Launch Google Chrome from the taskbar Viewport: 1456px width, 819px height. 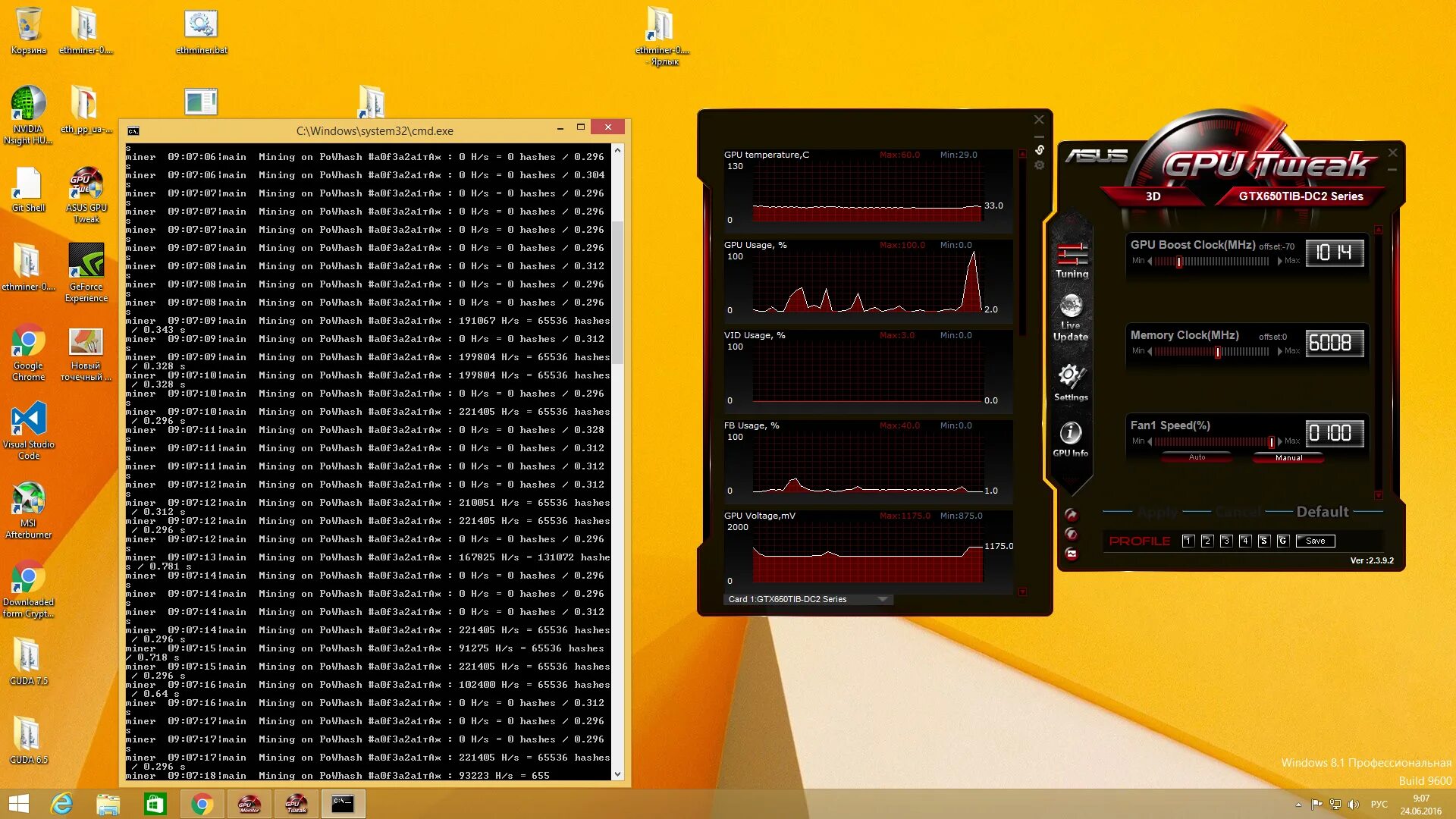point(202,804)
